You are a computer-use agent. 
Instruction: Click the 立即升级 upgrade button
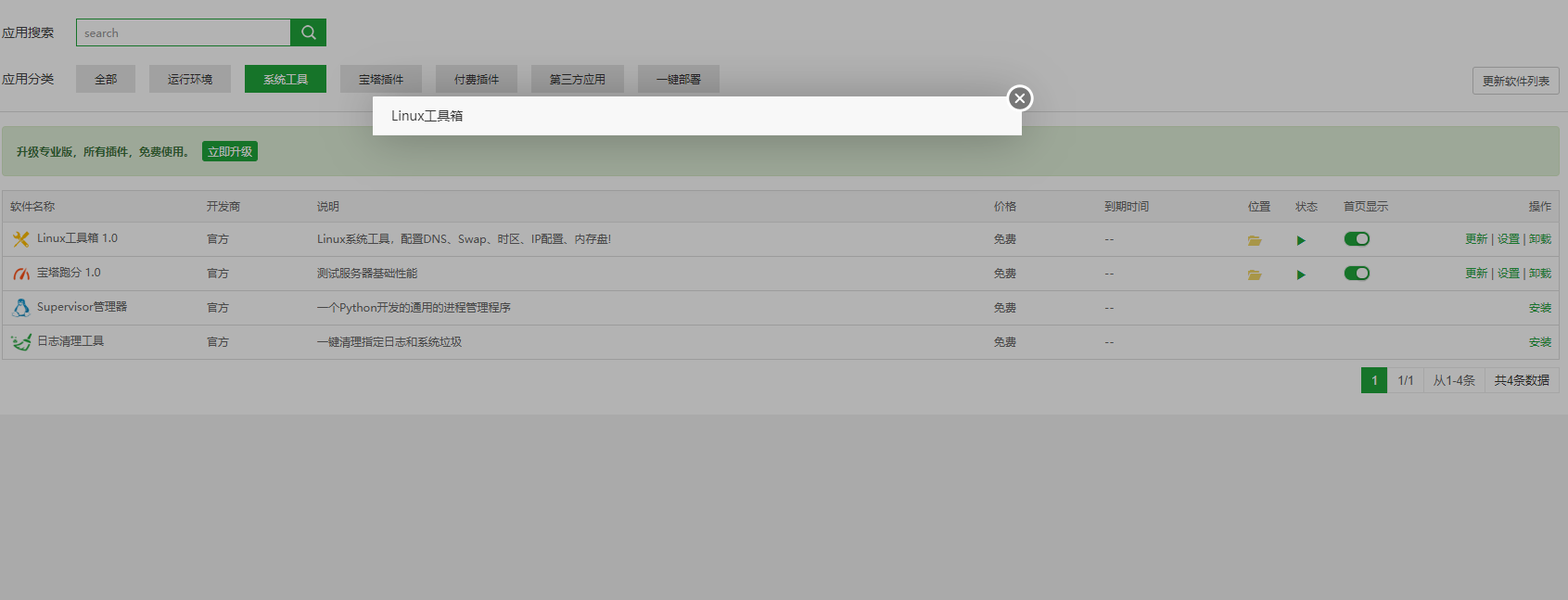pyautogui.click(x=230, y=151)
